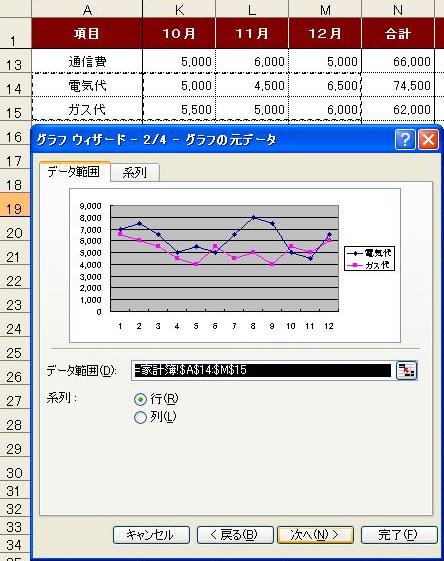Click the 電気代 legend entry in chart preview
444x561 pixels.
click(x=370, y=253)
